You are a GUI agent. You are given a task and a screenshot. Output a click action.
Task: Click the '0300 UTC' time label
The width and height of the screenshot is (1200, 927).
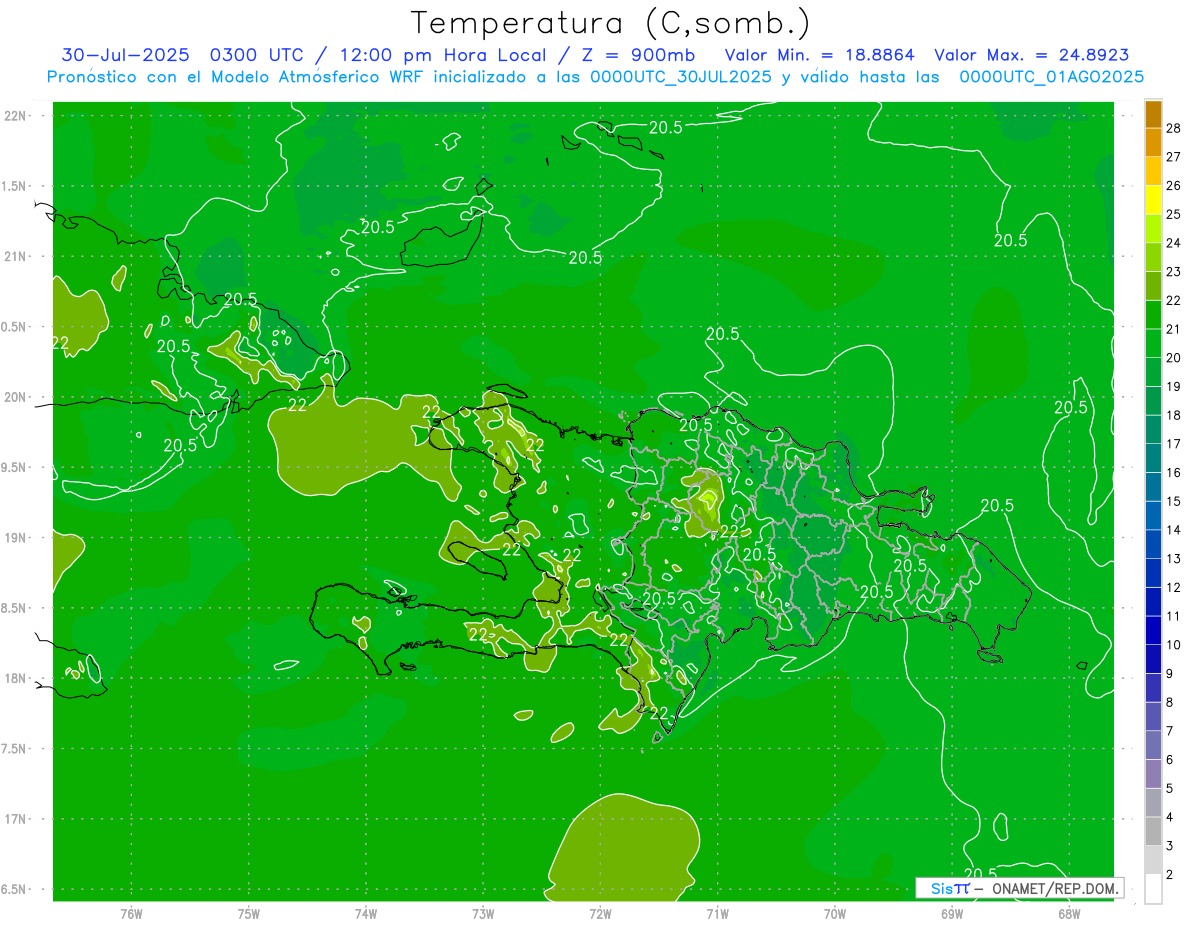pyautogui.click(x=255, y=55)
